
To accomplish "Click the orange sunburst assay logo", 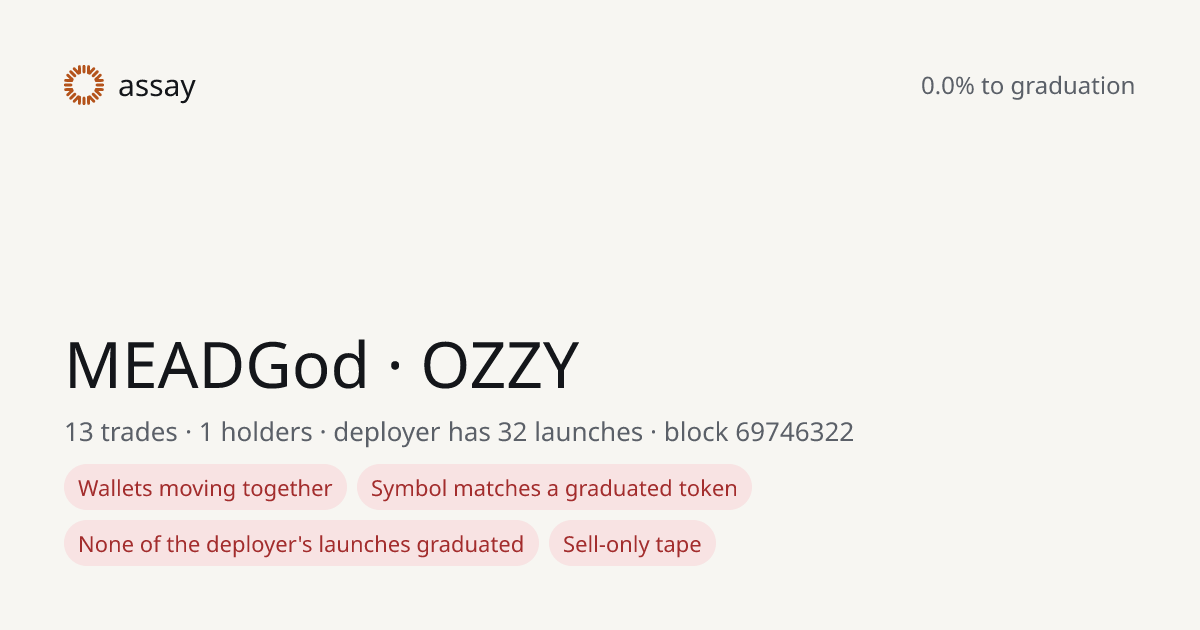I will 84,85.
